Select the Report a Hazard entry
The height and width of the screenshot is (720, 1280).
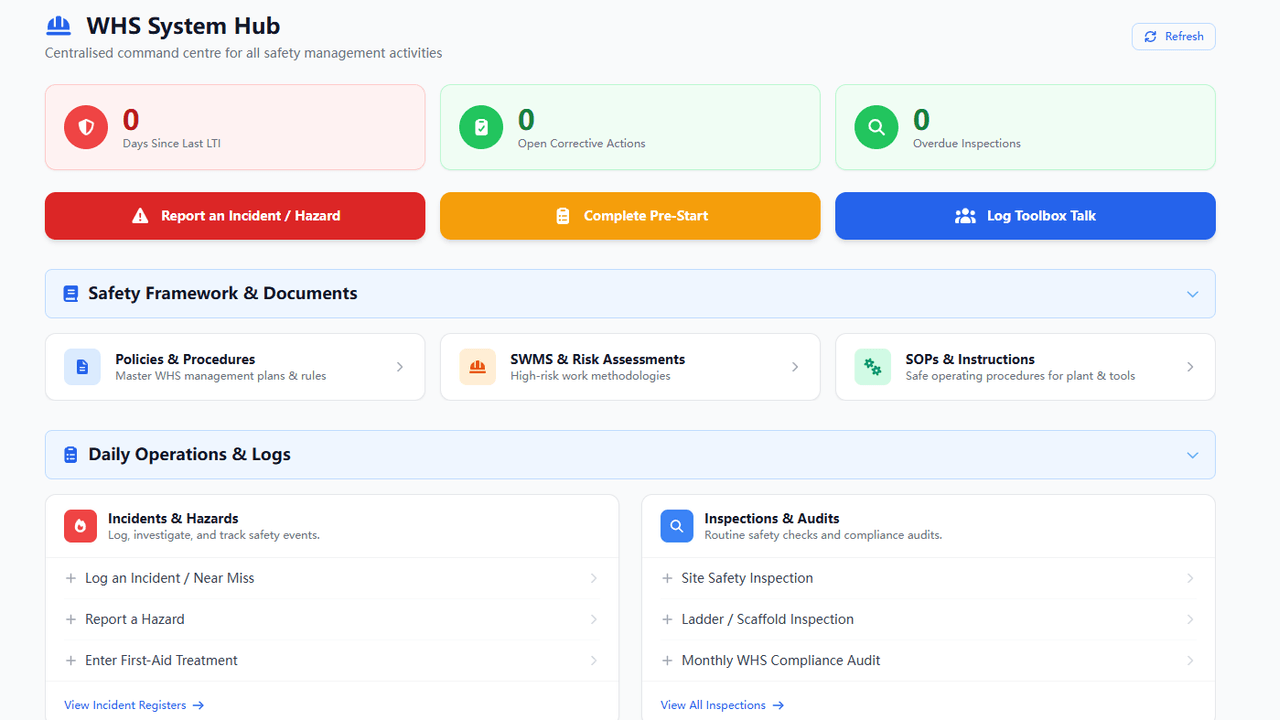(332, 619)
